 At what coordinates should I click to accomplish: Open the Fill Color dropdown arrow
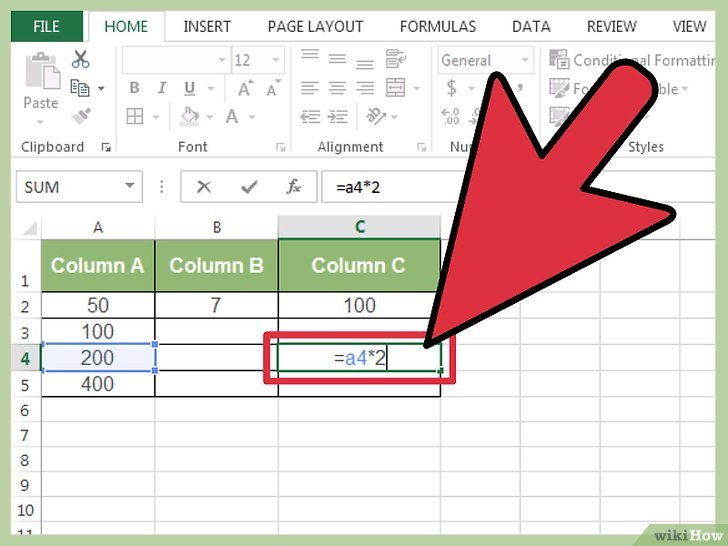point(209,117)
